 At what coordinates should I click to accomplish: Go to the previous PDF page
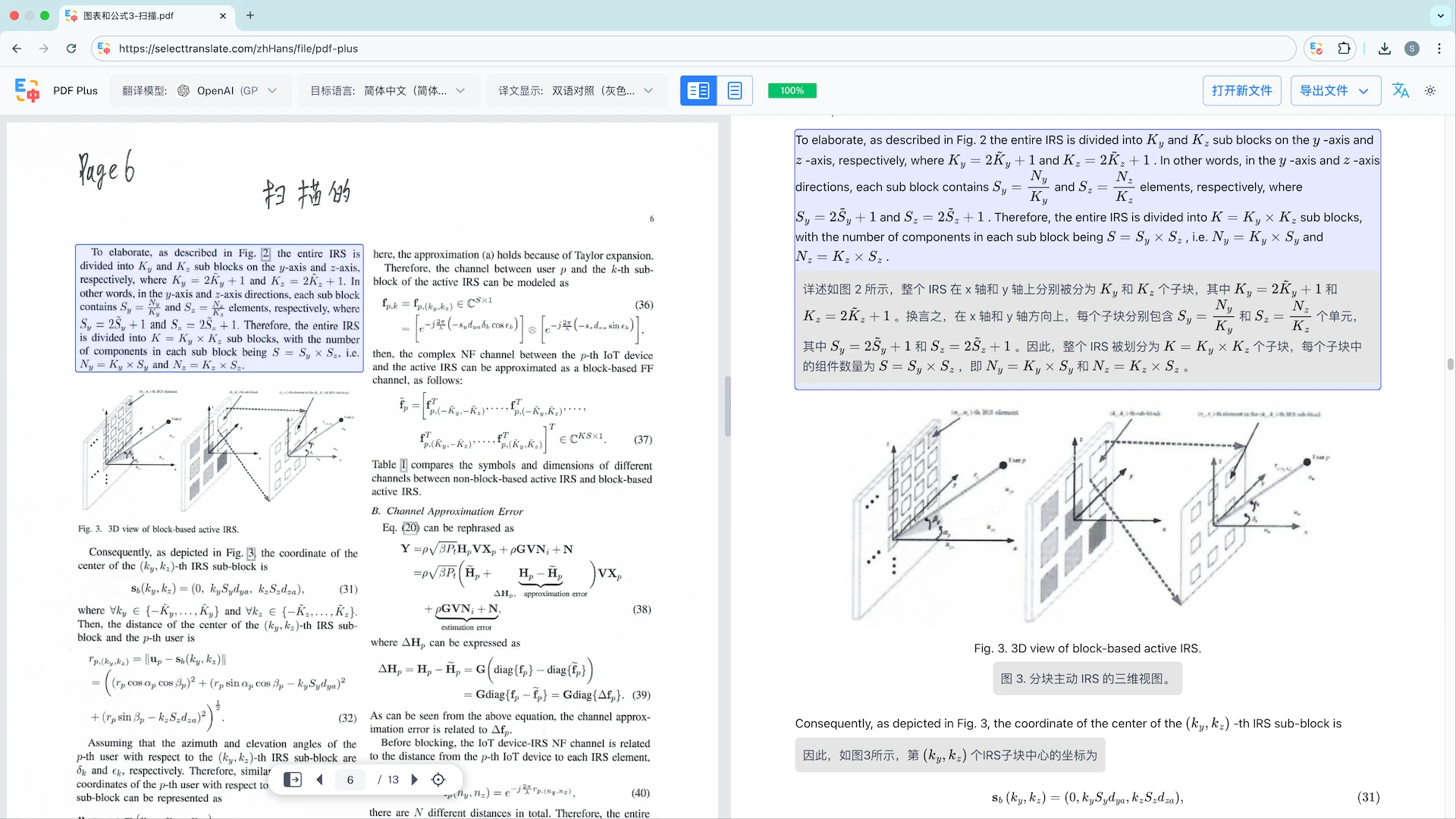(319, 780)
